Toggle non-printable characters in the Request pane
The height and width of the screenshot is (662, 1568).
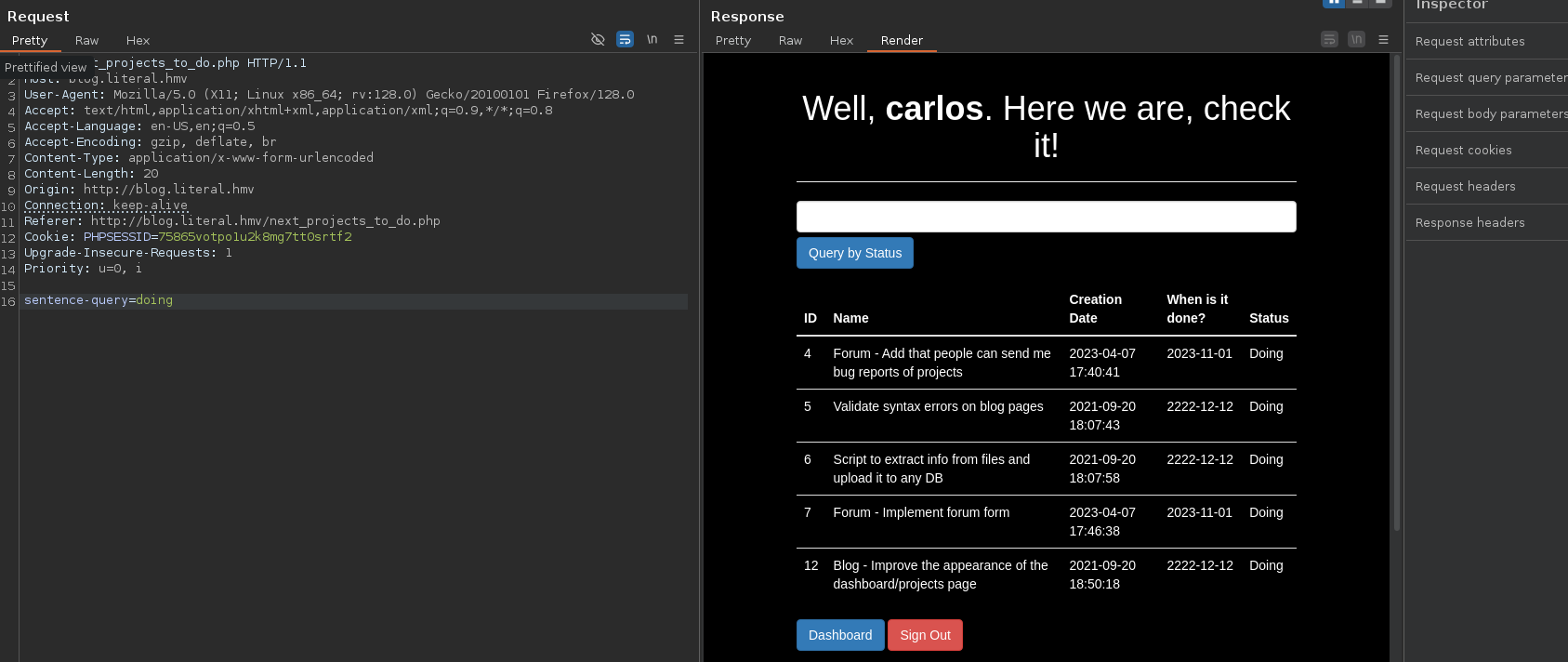coord(652,39)
